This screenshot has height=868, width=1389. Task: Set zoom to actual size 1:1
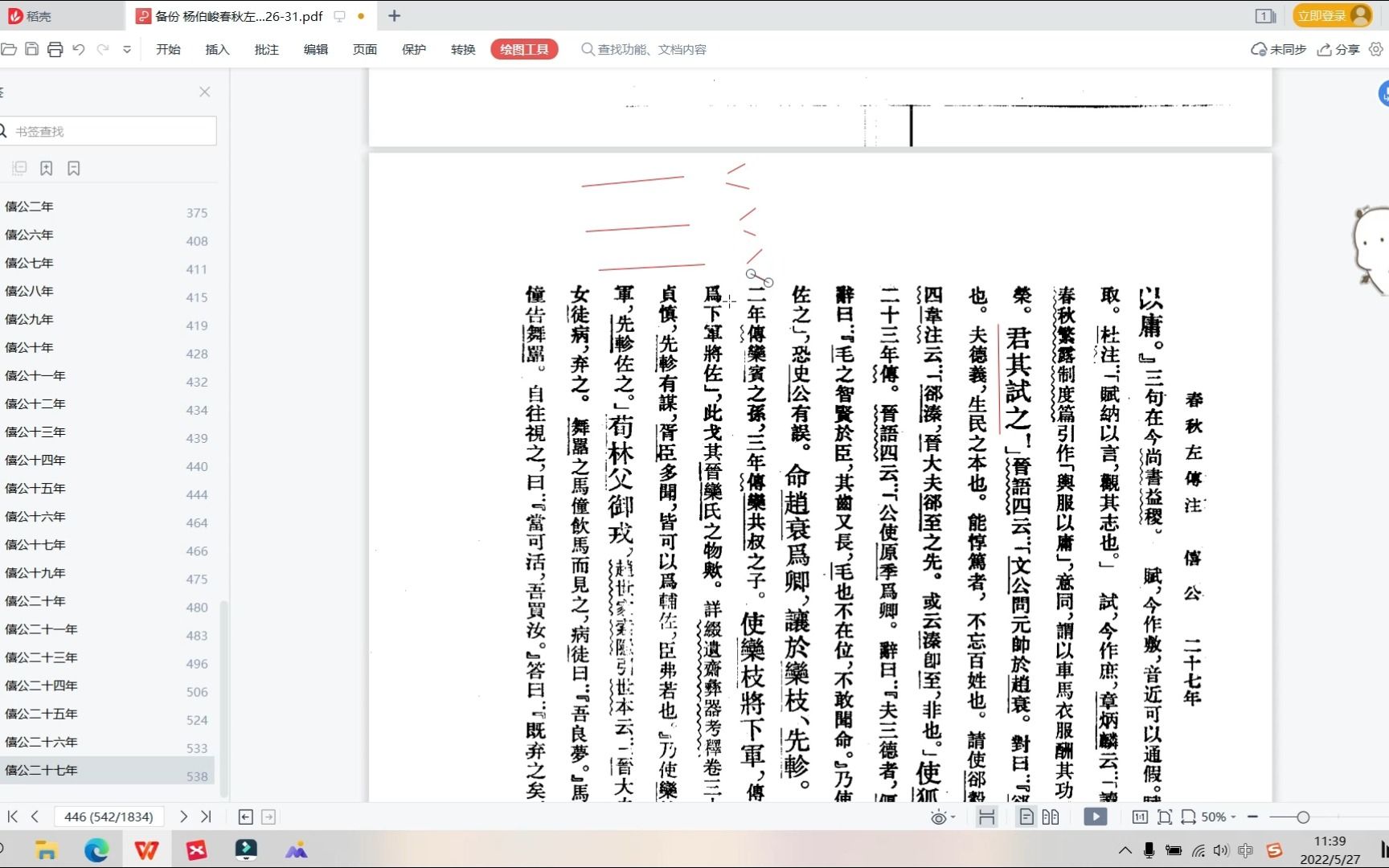[1140, 817]
